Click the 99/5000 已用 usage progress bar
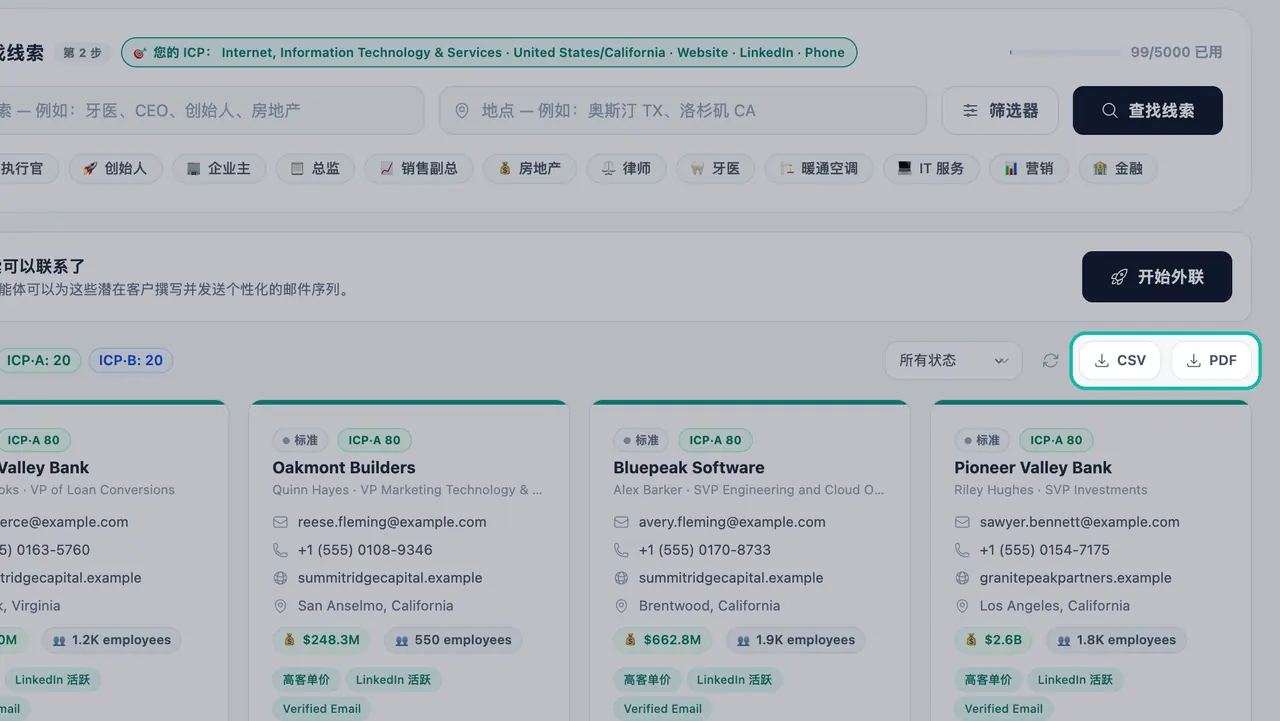 [1064, 52]
